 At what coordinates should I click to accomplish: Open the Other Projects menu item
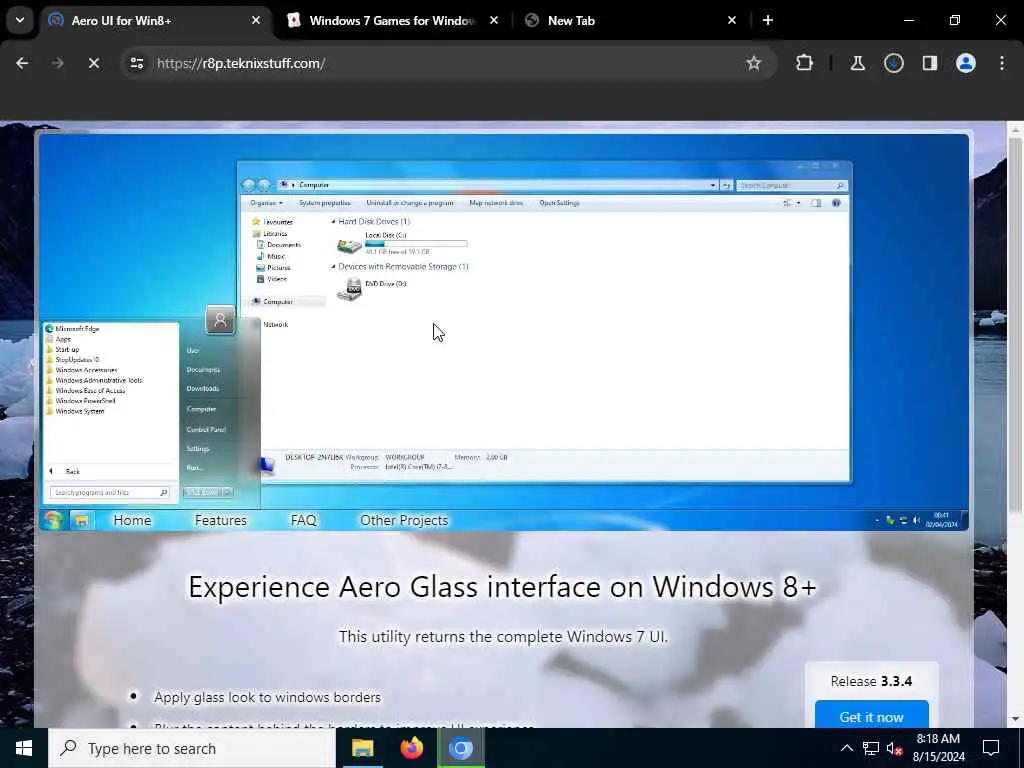coord(404,520)
